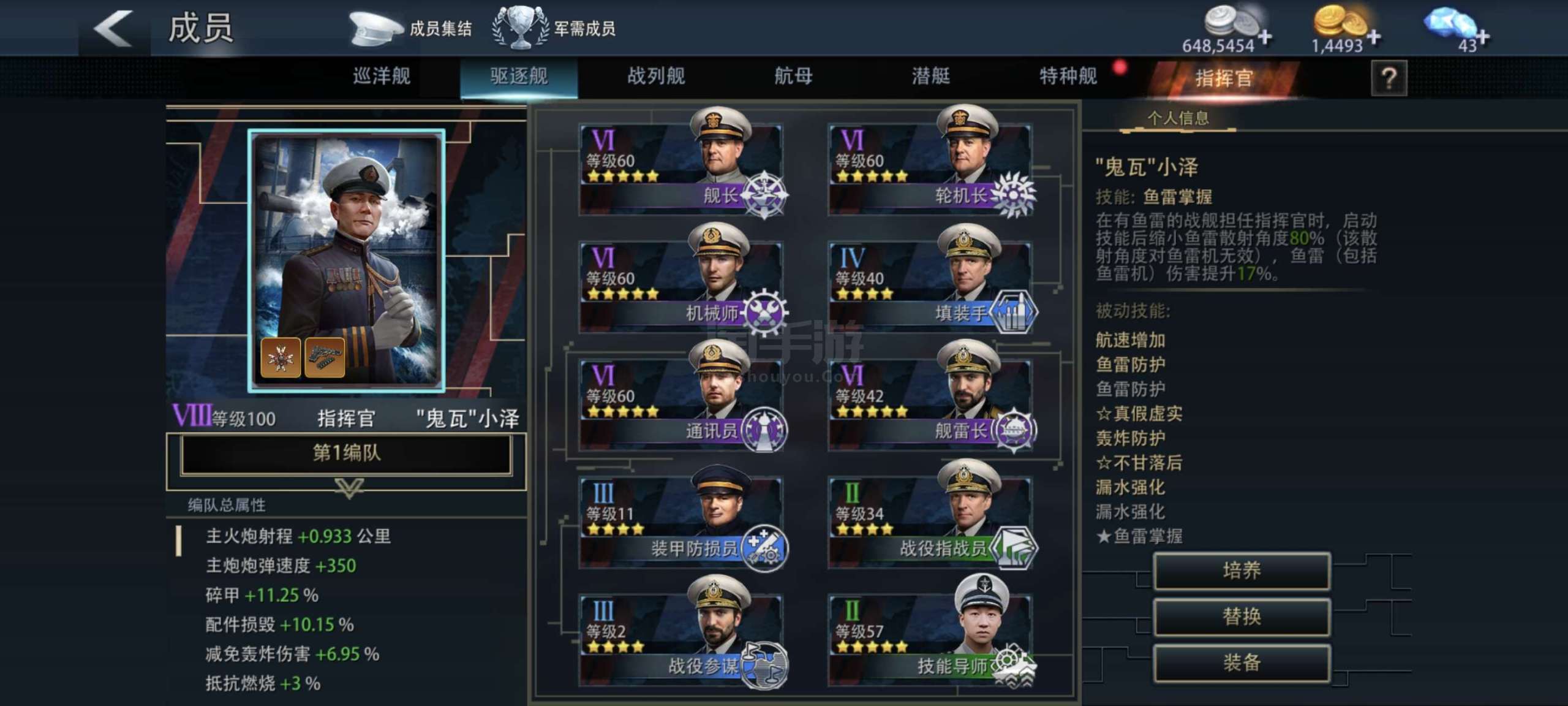Click the 替换 button

(x=1242, y=617)
